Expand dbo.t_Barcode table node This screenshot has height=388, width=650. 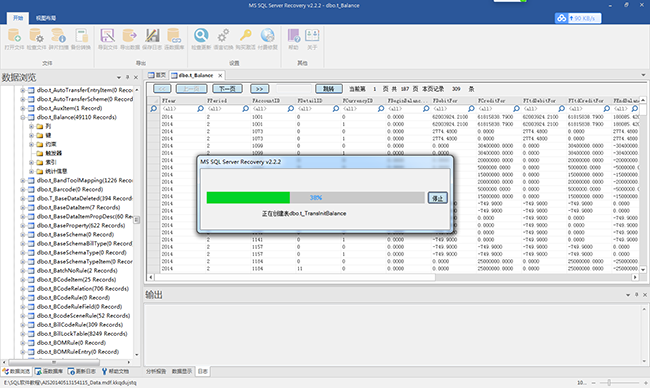click(23, 189)
